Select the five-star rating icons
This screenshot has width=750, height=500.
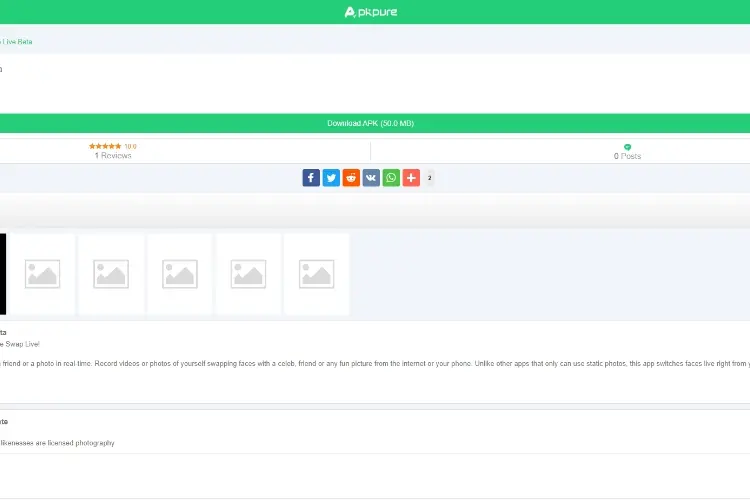pos(105,146)
